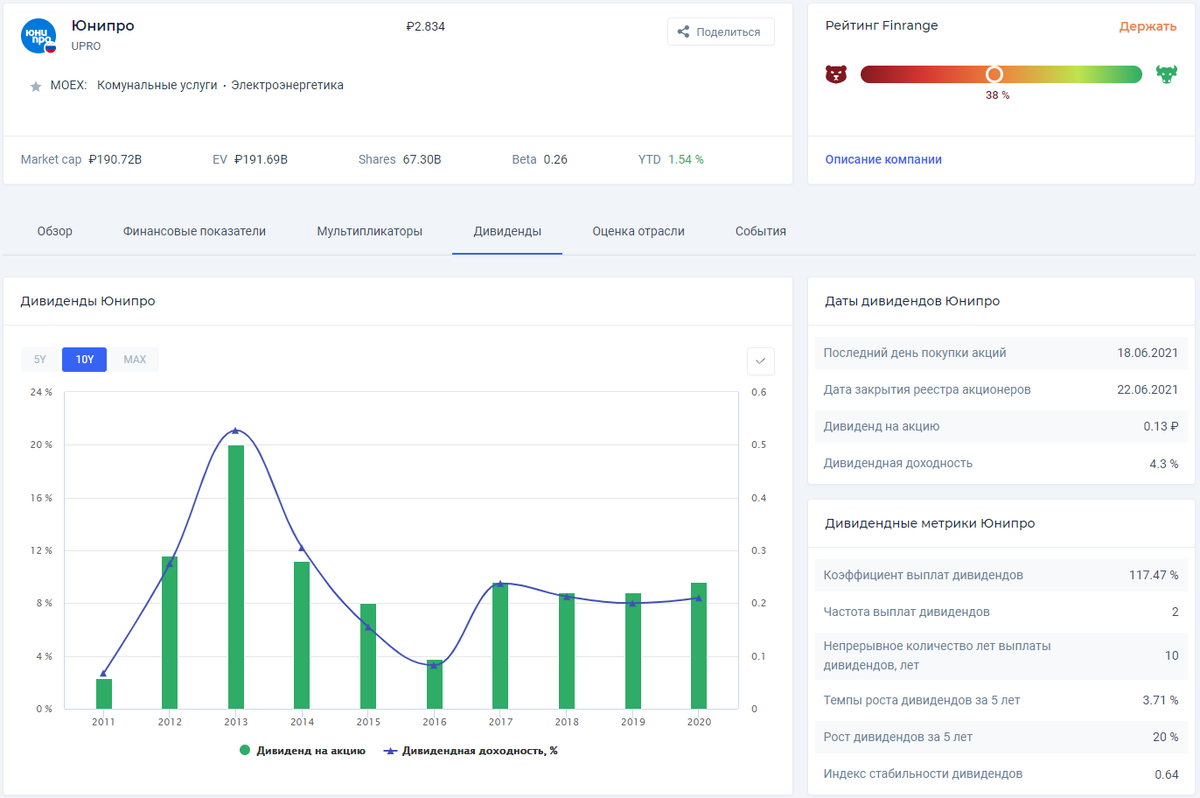Click the Последний день покупки акций row
Screen dimensions: 1200x798
[x=1001, y=353]
